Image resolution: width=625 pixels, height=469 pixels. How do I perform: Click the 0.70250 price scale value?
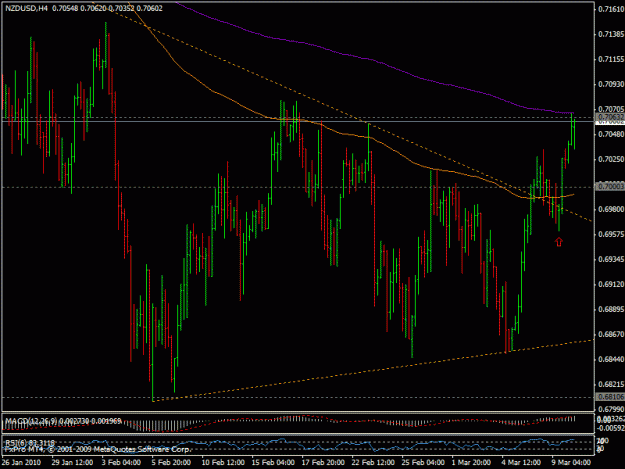click(611, 159)
